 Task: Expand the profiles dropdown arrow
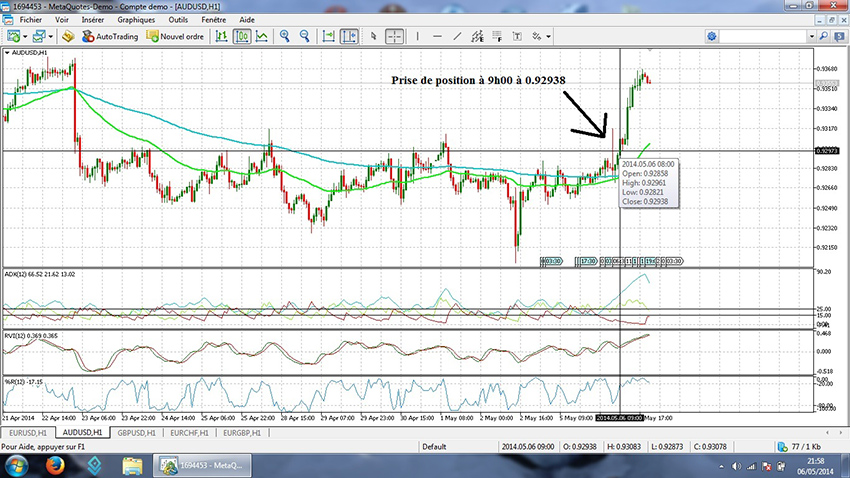coord(51,36)
